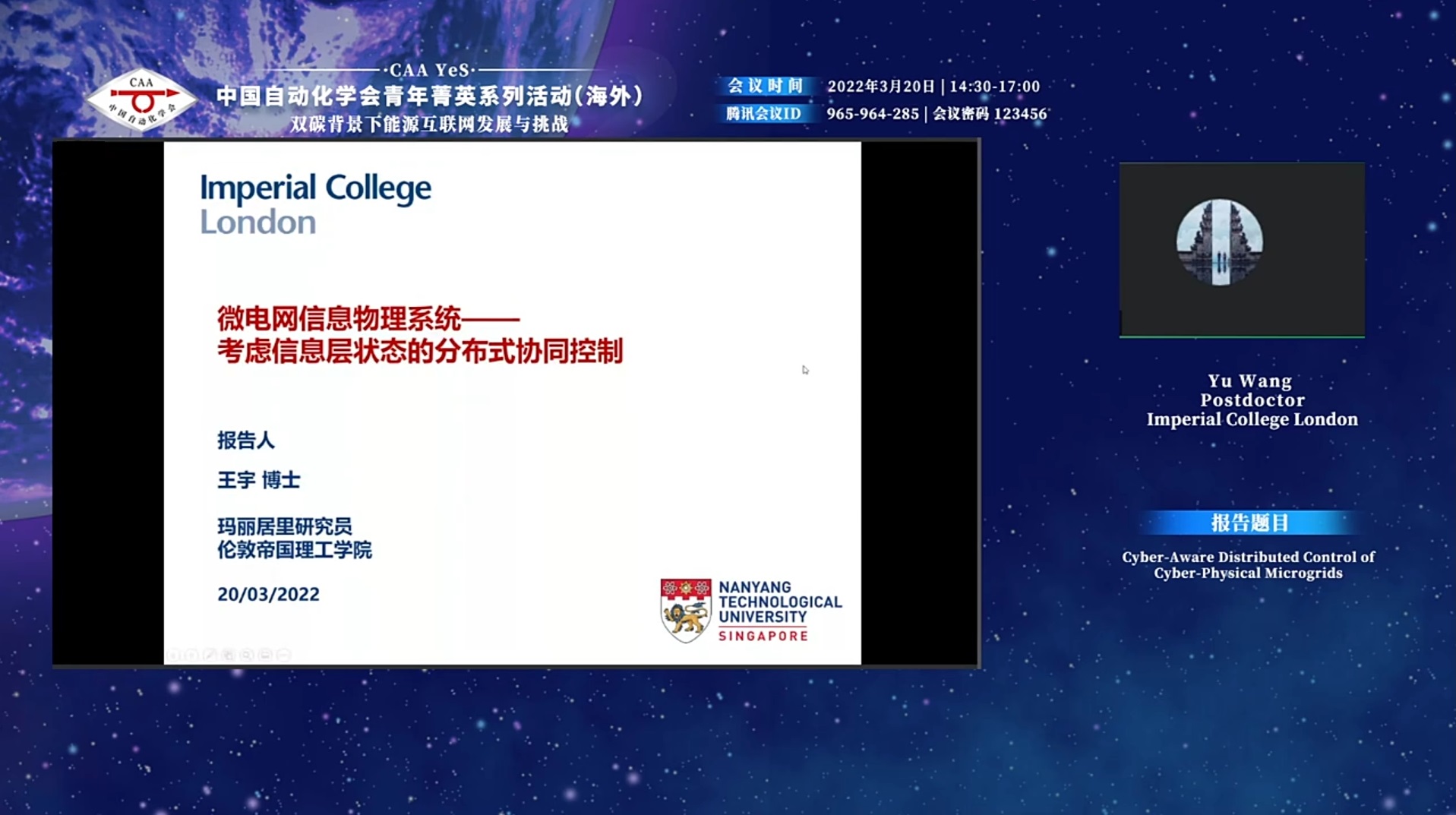Click the meeting ID number 965-964-285
Screen dimensions: 1456x815
point(873,114)
